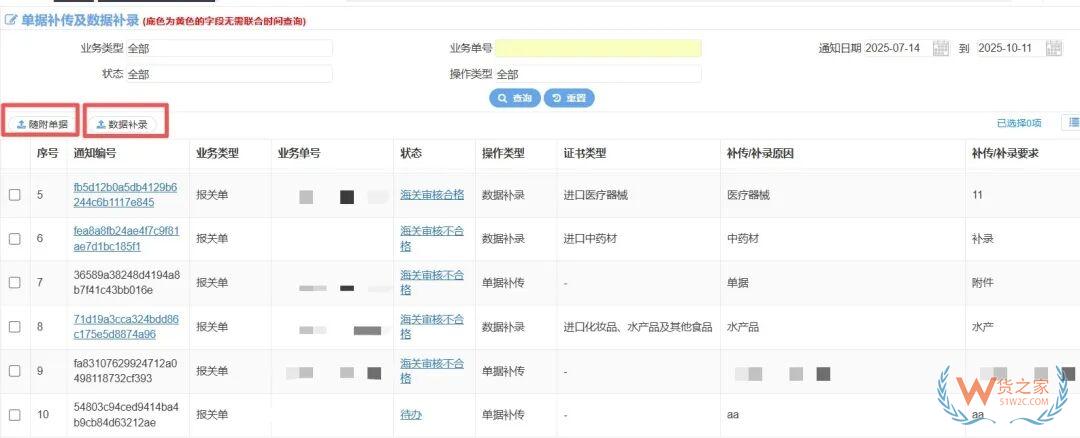Screen dimensions: 1080x438
Task: Click the 单据 reason cell in row 7
Action: pyautogui.click(x=737, y=282)
